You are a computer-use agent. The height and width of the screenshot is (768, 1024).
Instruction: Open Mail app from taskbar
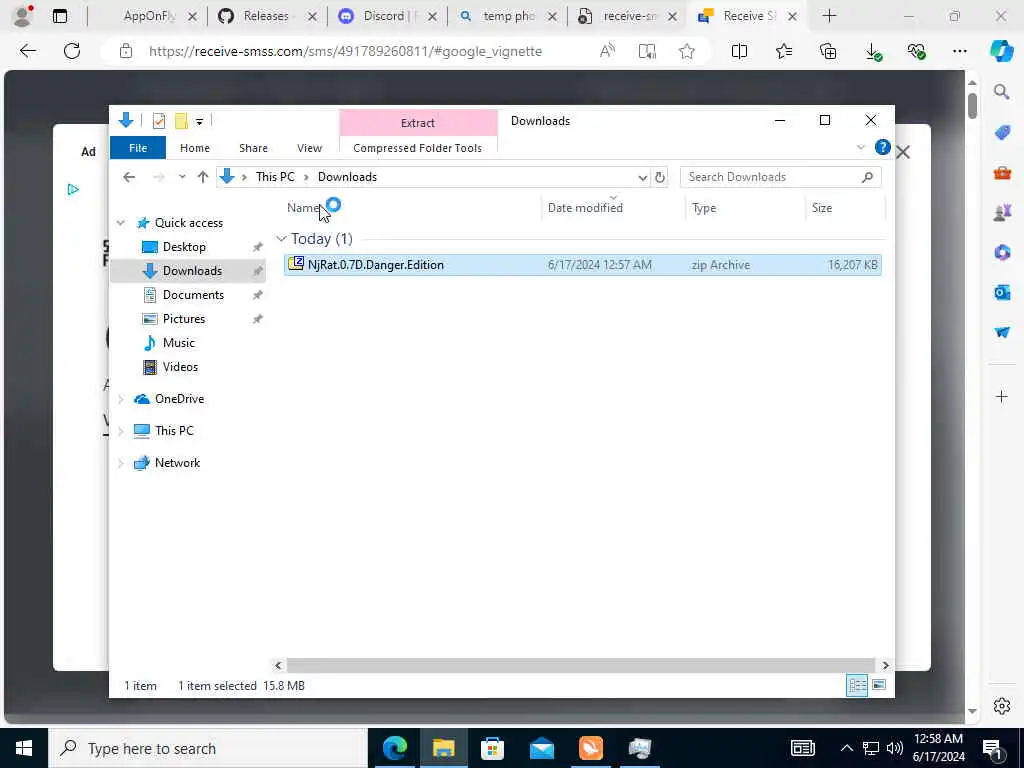point(541,748)
